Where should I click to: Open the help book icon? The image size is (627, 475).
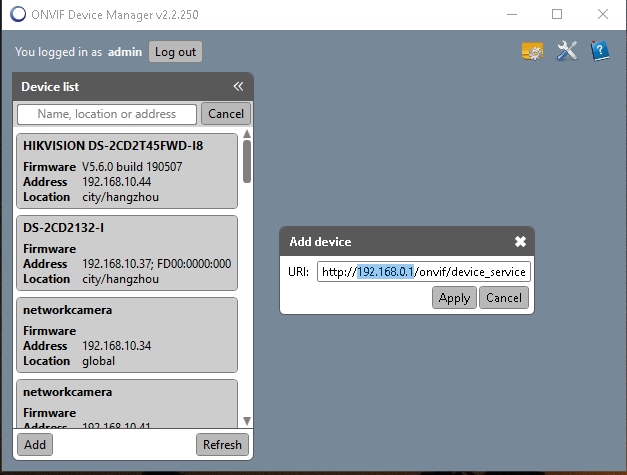point(600,51)
